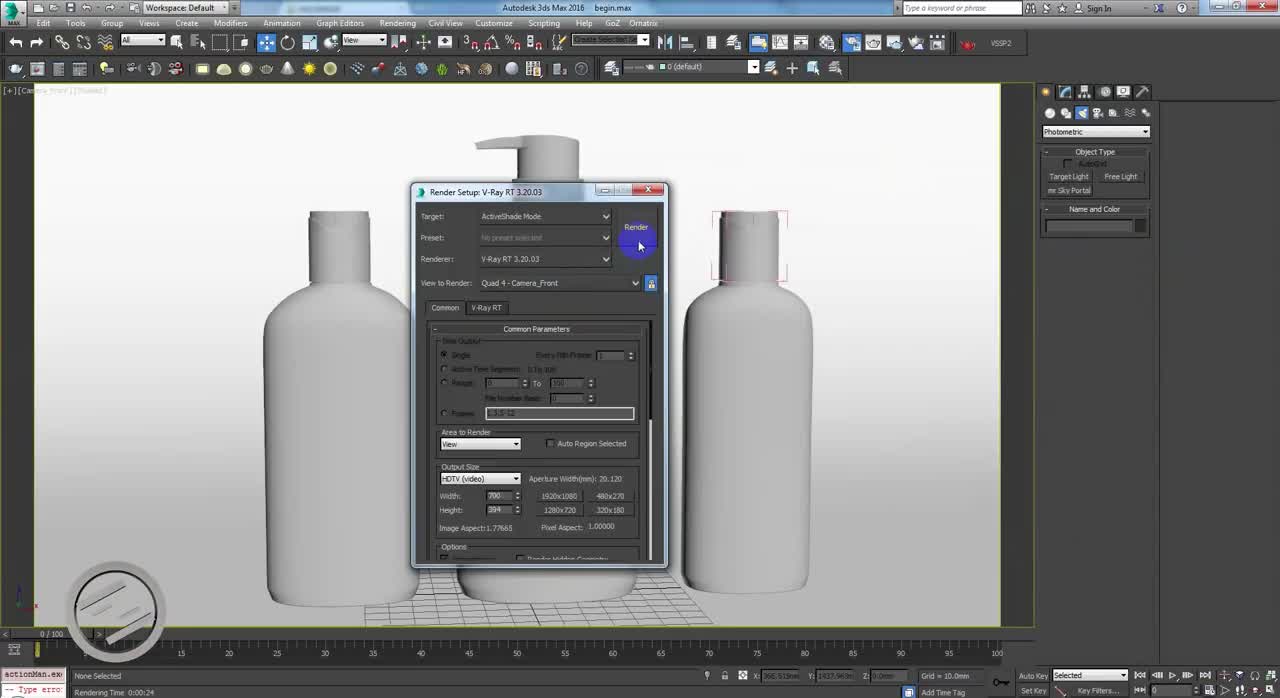Click the sun light icon in second toolbar

(309, 68)
